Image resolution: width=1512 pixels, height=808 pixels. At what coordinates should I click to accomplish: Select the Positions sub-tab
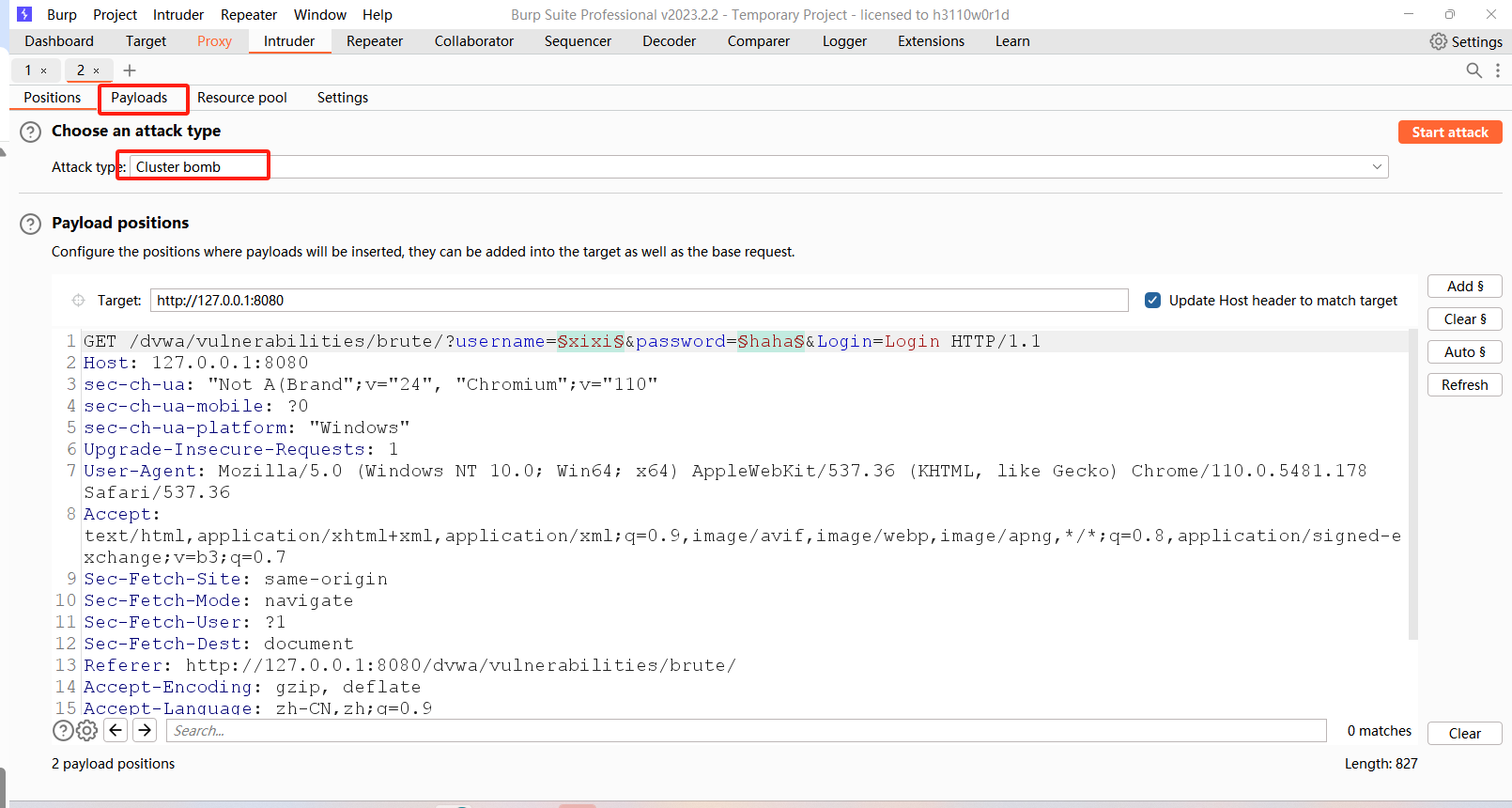(x=53, y=98)
